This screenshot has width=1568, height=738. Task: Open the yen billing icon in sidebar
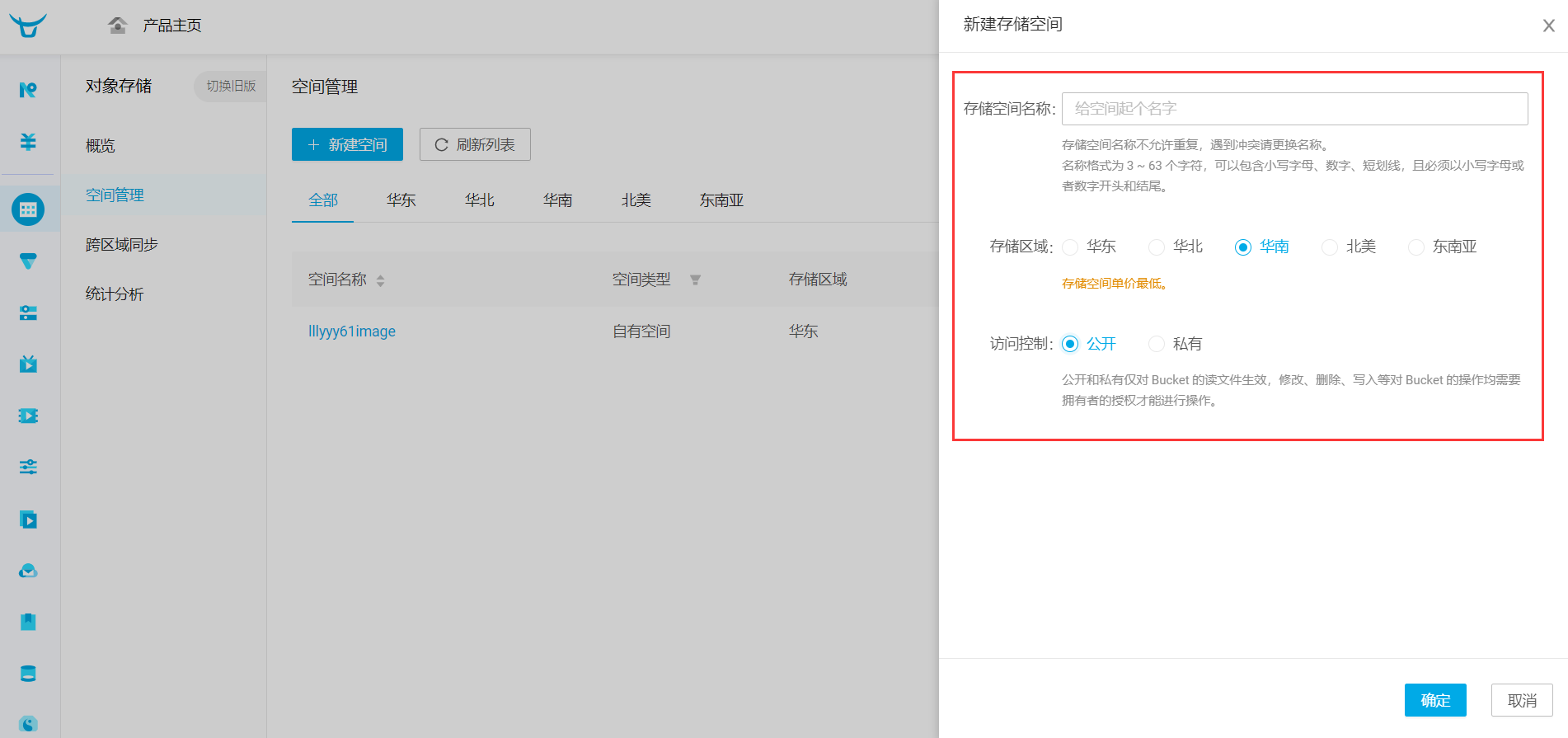[28, 142]
